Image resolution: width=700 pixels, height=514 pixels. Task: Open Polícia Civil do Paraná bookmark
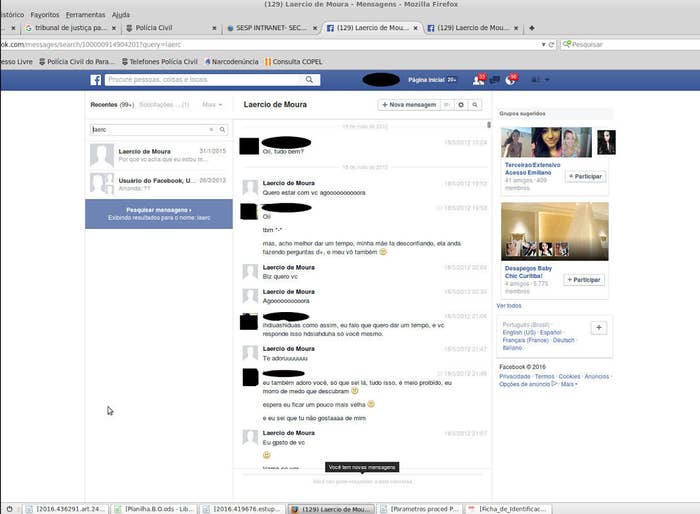[x=76, y=62]
